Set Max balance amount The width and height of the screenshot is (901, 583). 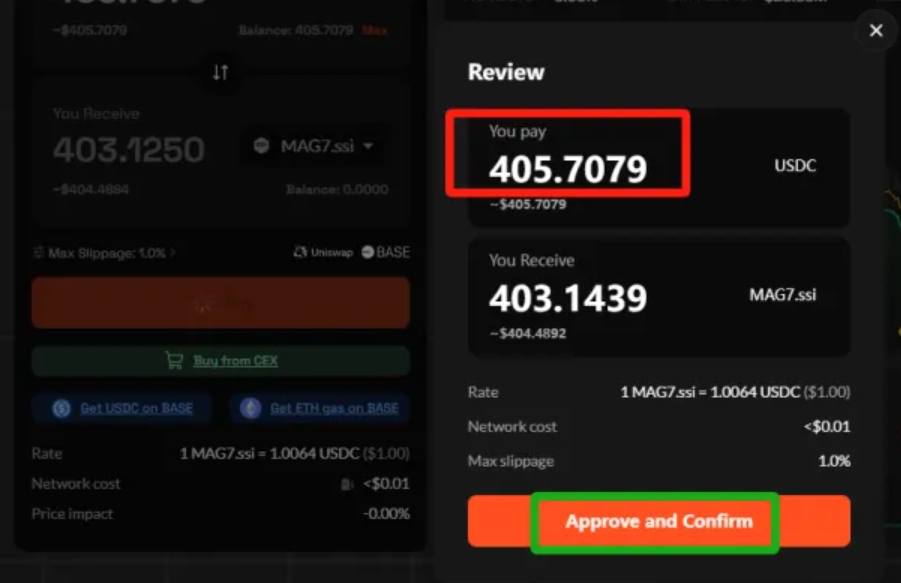pyautogui.click(x=375, y=30)
